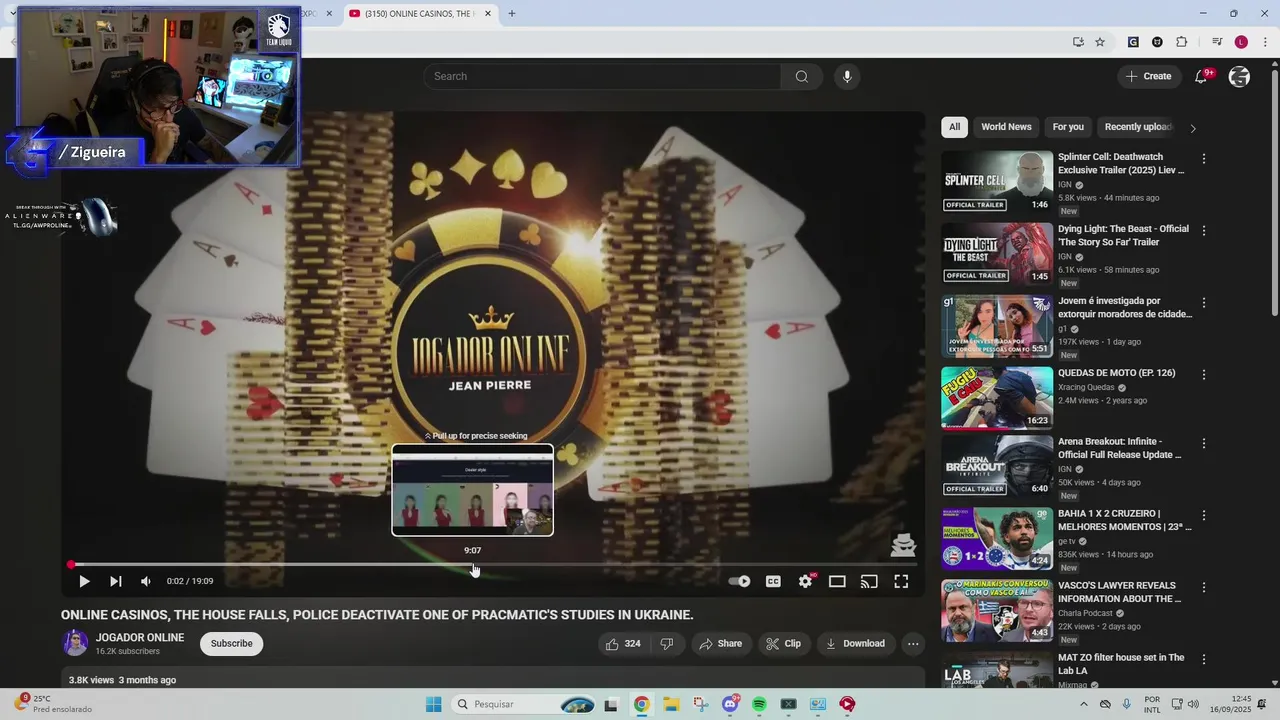Open YouTube notifications bell
This screenshot has width=1280, height=720.
tap(1202, 77)
